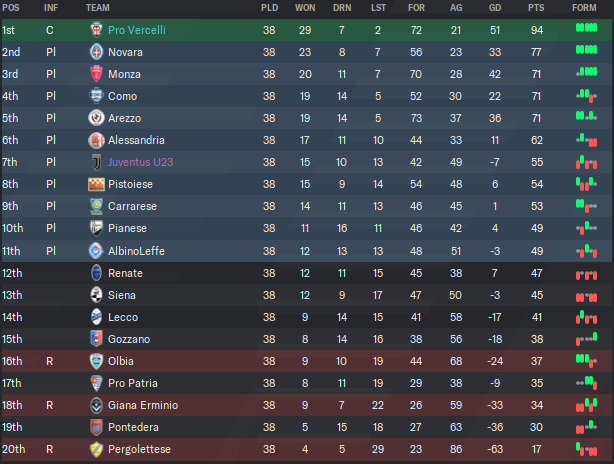This screenshot has width=614, height=464.
Task: Select the Pontedera row team name
Action: 134,427
